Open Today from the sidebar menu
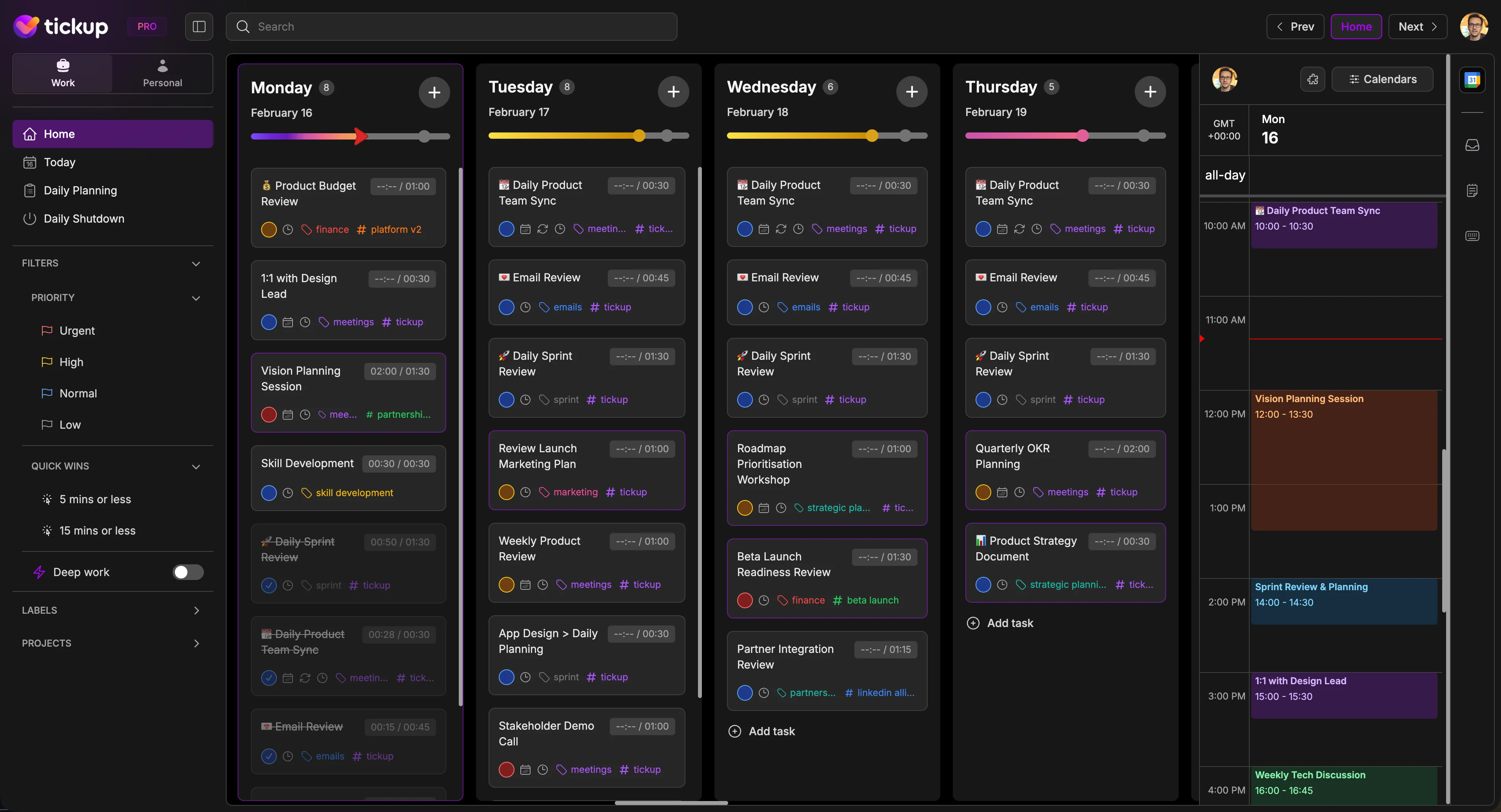This screenshot has width=1501, height=812. (60, 162)
